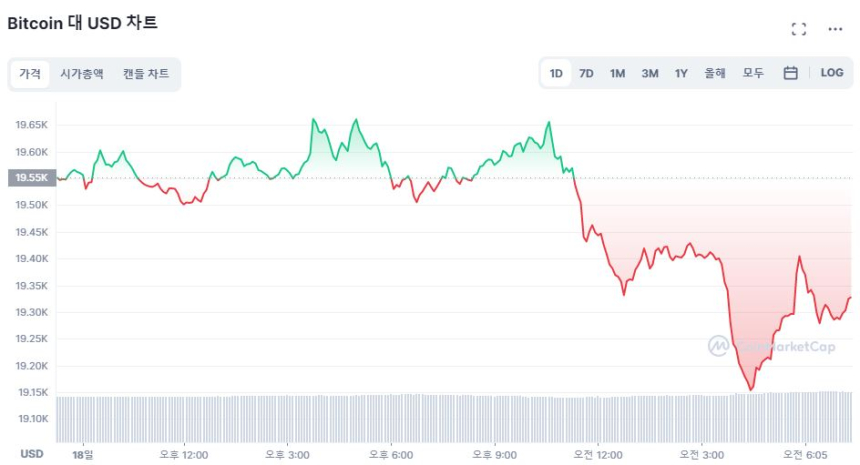The width and height of the screenshot is (860, 465).
Task: Show all-time 모두 range
Action: [x=753, y=73]
